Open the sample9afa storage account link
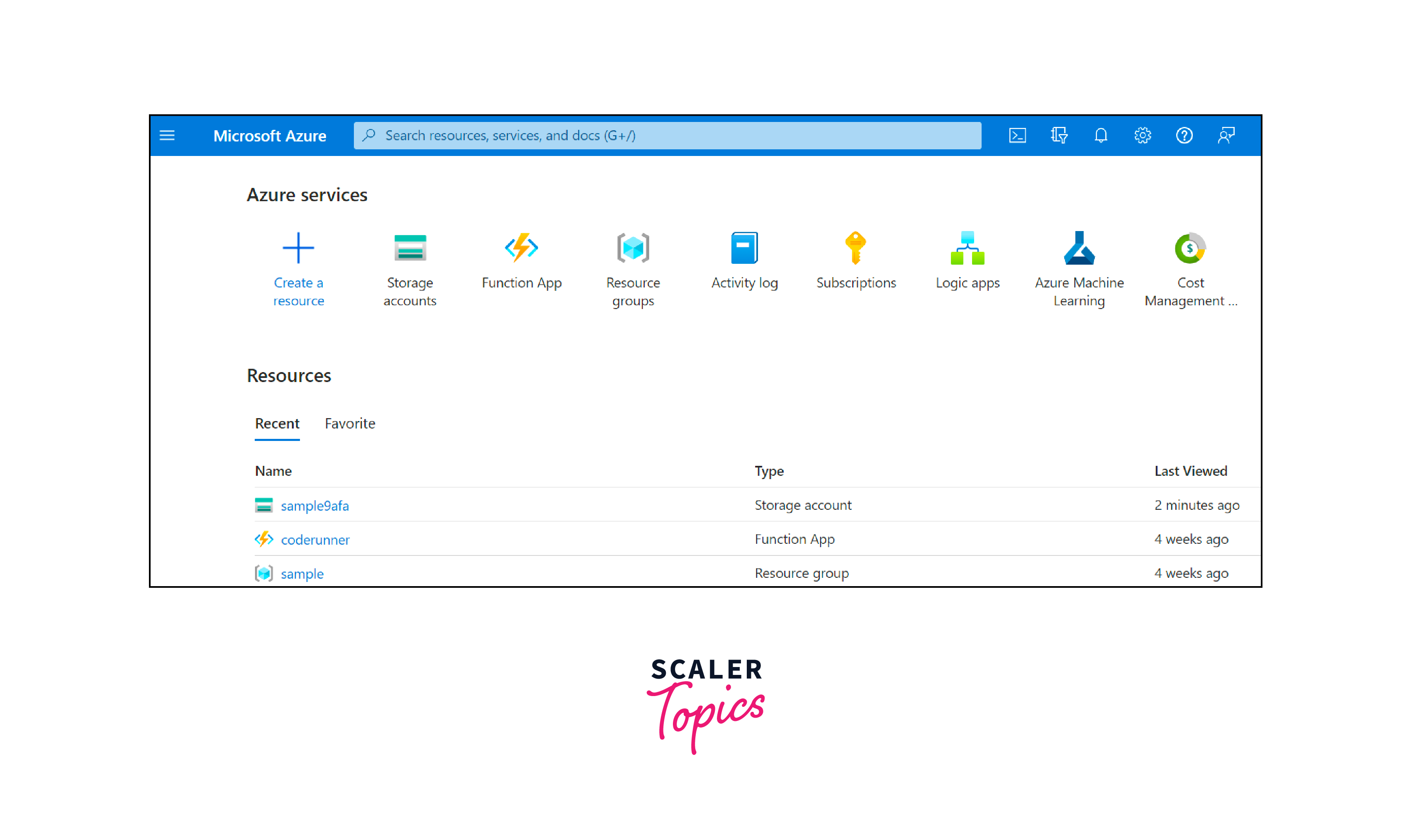Image resolution: width=1411 pixels, height=840 pixels. [x=315, y=506]
